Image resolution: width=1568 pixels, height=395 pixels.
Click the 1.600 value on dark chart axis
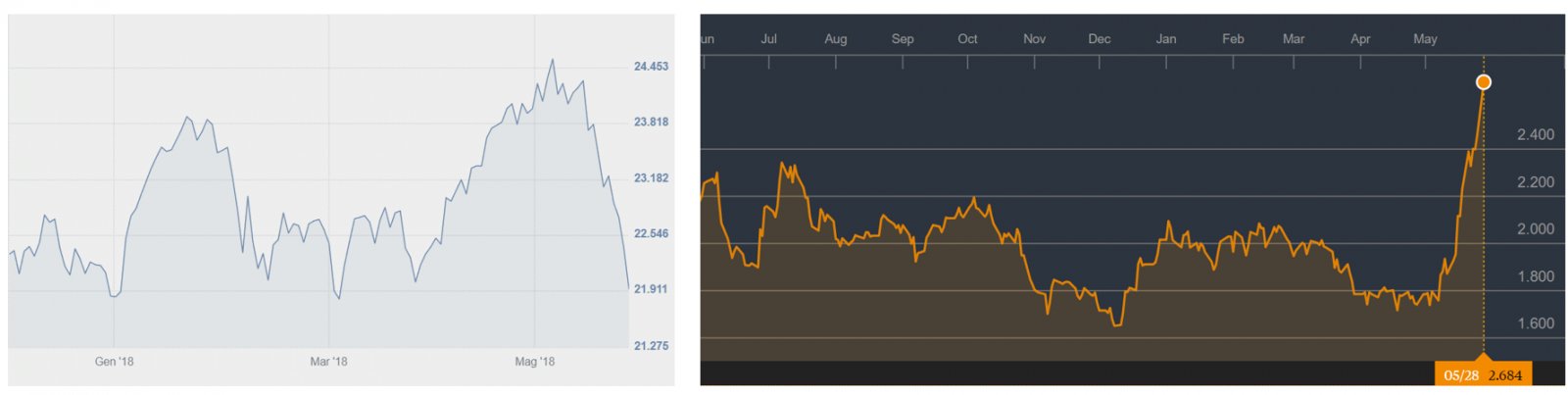pyautogui.click(x=1536, y=323)
